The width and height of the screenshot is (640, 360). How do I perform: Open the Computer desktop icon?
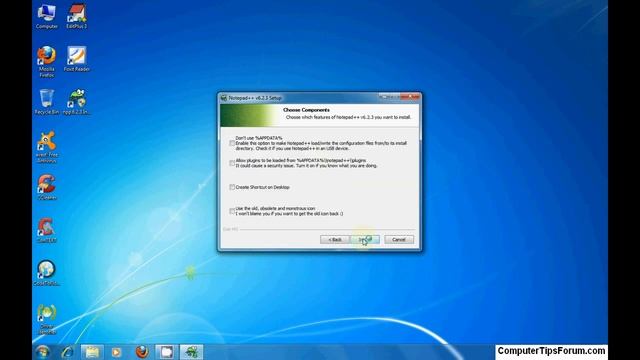pos(47,16)
